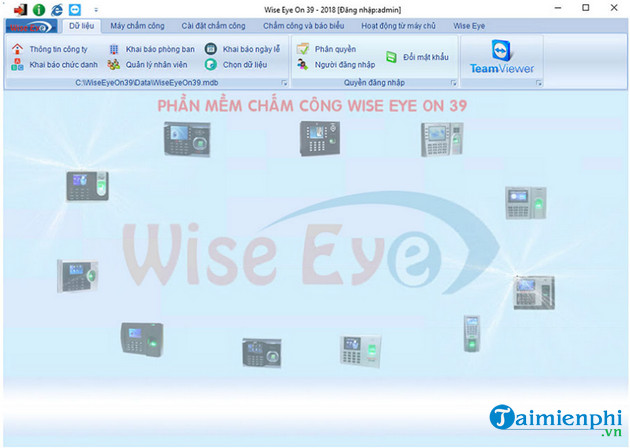Switch to the Máy chấm công tab
This screenshot has width=630, height=448.
coord(137,26)
